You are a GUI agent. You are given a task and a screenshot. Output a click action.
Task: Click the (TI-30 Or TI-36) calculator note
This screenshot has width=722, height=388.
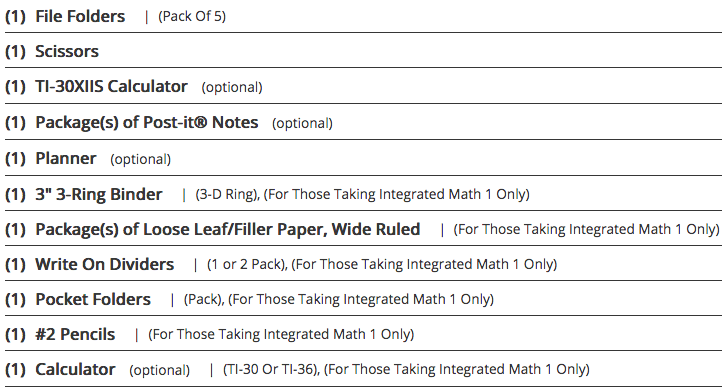click(x=271, y=369)
